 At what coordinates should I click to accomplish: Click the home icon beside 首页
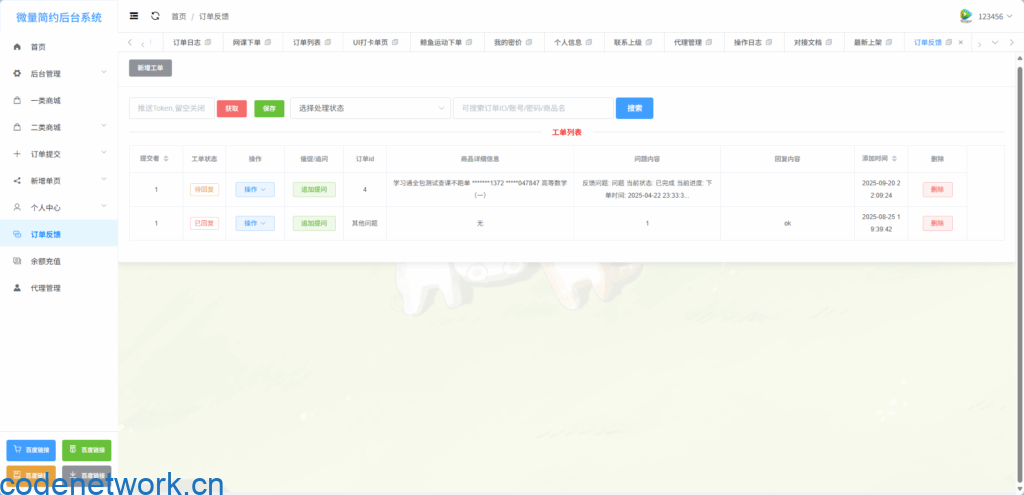click(x=17, y=47)
